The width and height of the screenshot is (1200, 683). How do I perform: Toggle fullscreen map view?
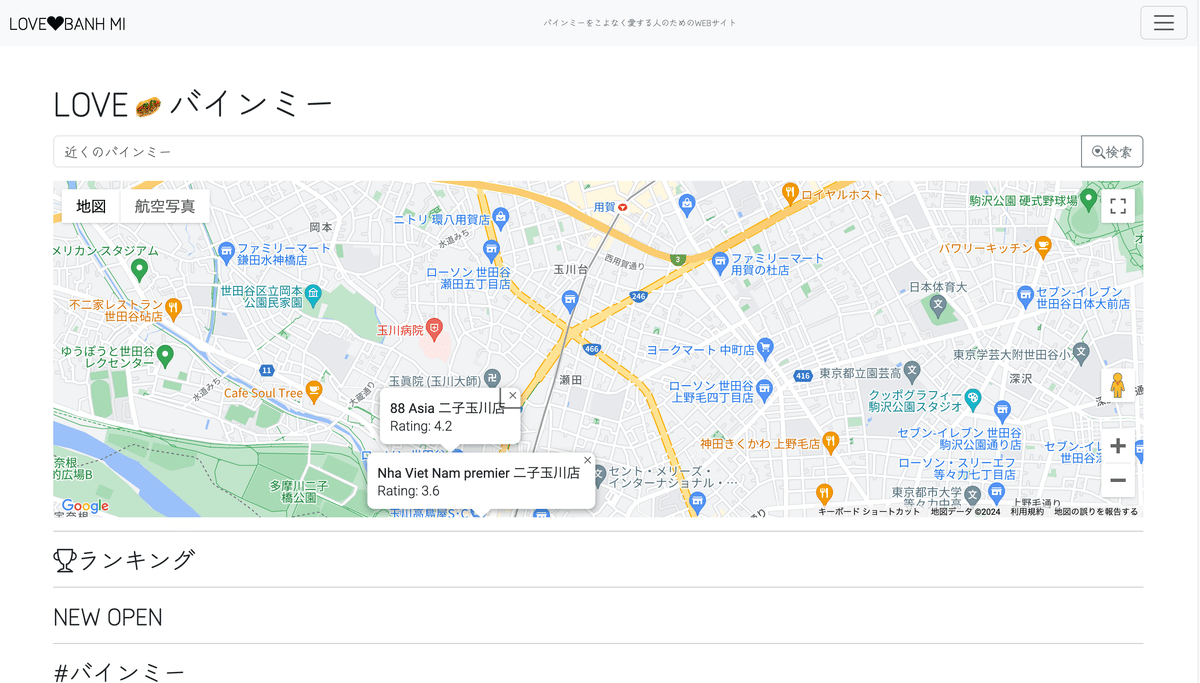(1118, 206)
